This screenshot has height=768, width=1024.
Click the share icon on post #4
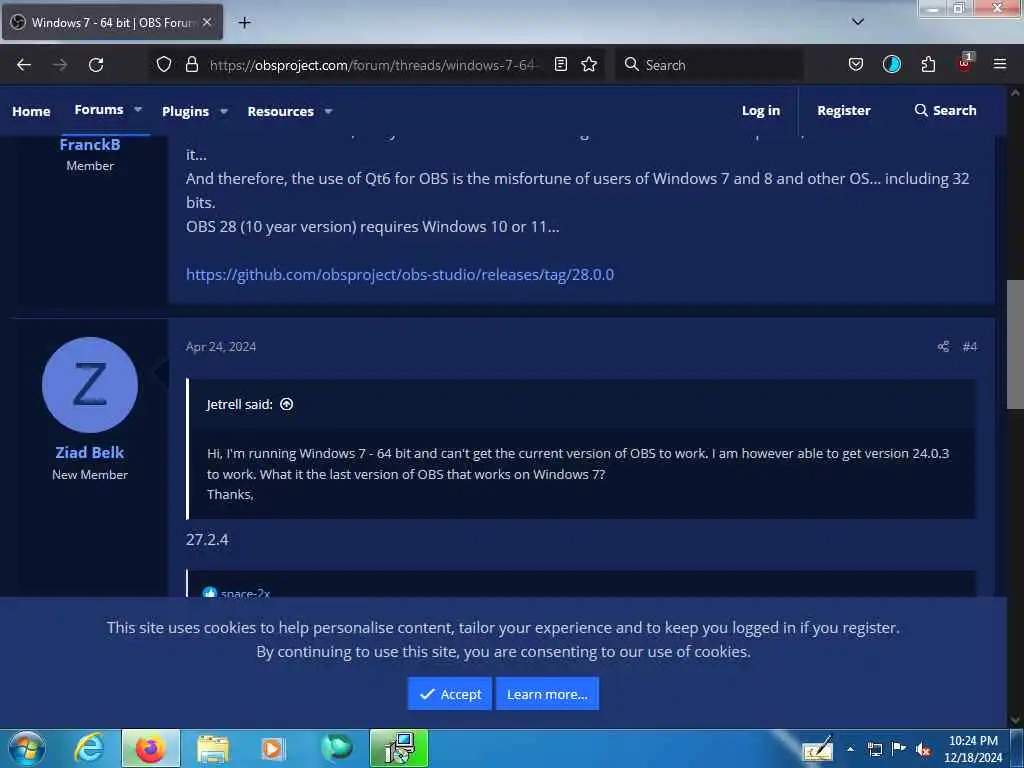[x=943, y=347]
